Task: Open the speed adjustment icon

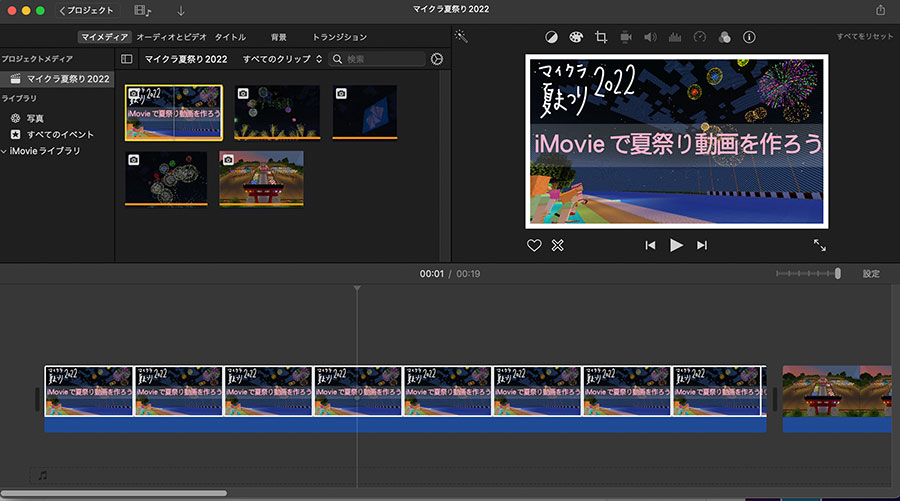Action: (700, 37)
